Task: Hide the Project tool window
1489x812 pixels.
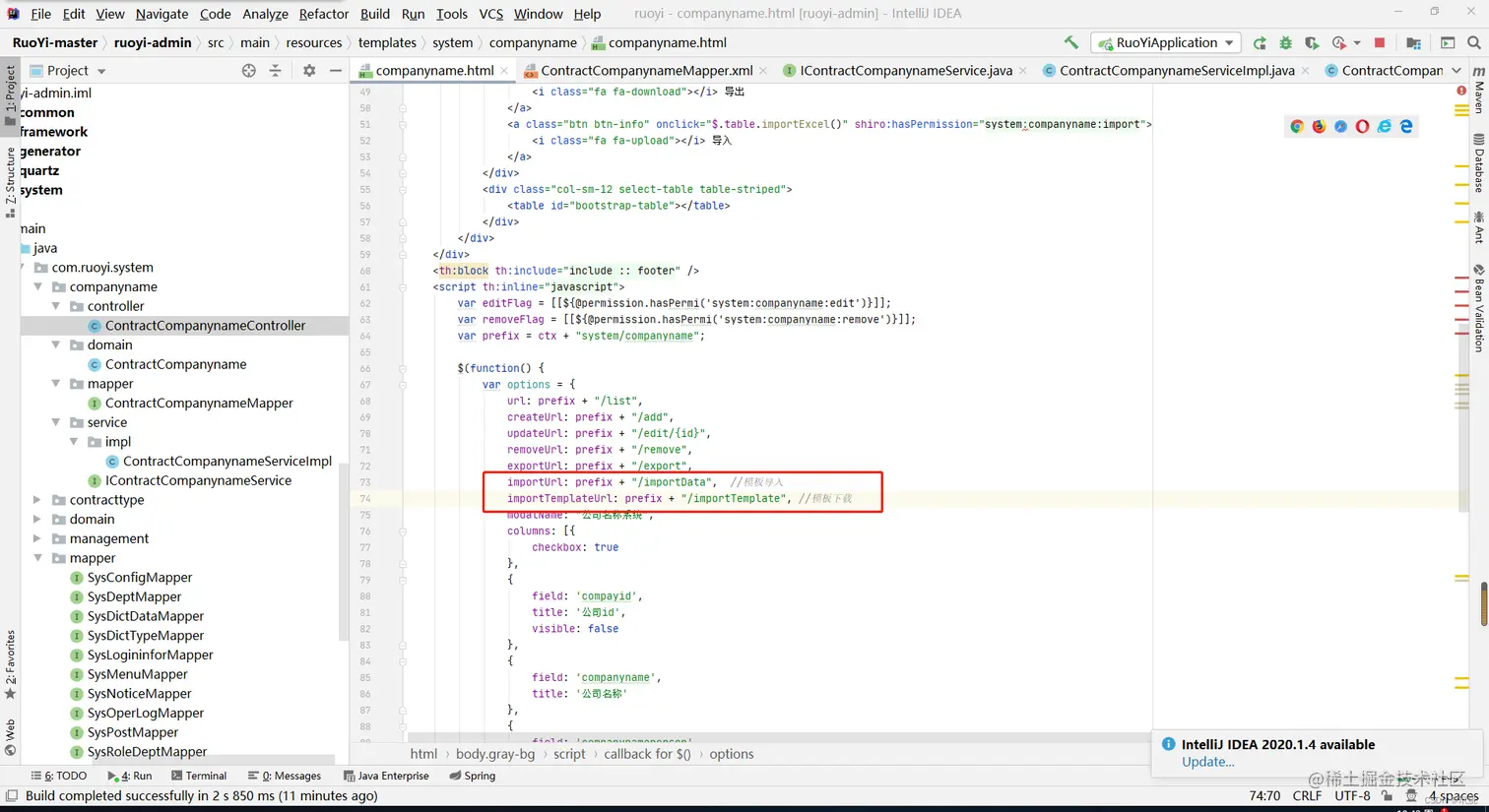Action: coord(336,71)
